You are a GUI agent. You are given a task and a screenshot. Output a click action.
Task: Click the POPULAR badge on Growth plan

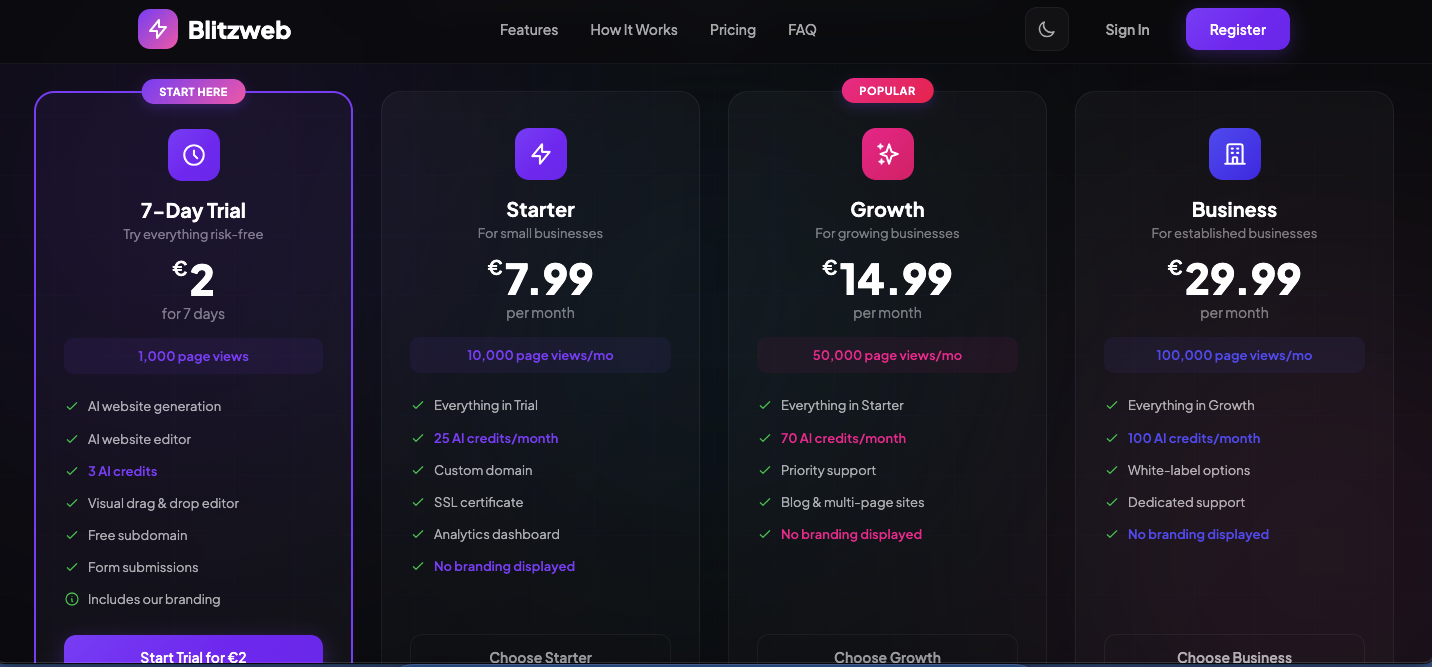(x=887, y=90)
